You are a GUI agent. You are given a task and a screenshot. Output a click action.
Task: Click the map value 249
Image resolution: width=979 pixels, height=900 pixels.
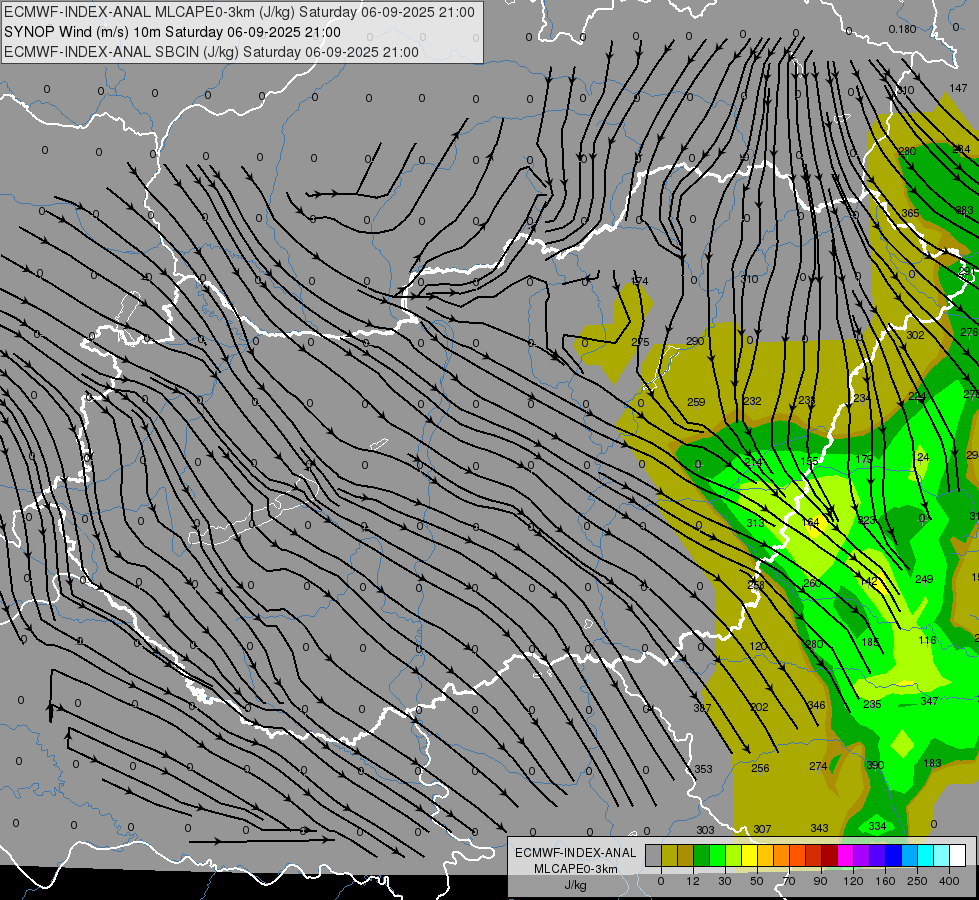click(924, 579)
